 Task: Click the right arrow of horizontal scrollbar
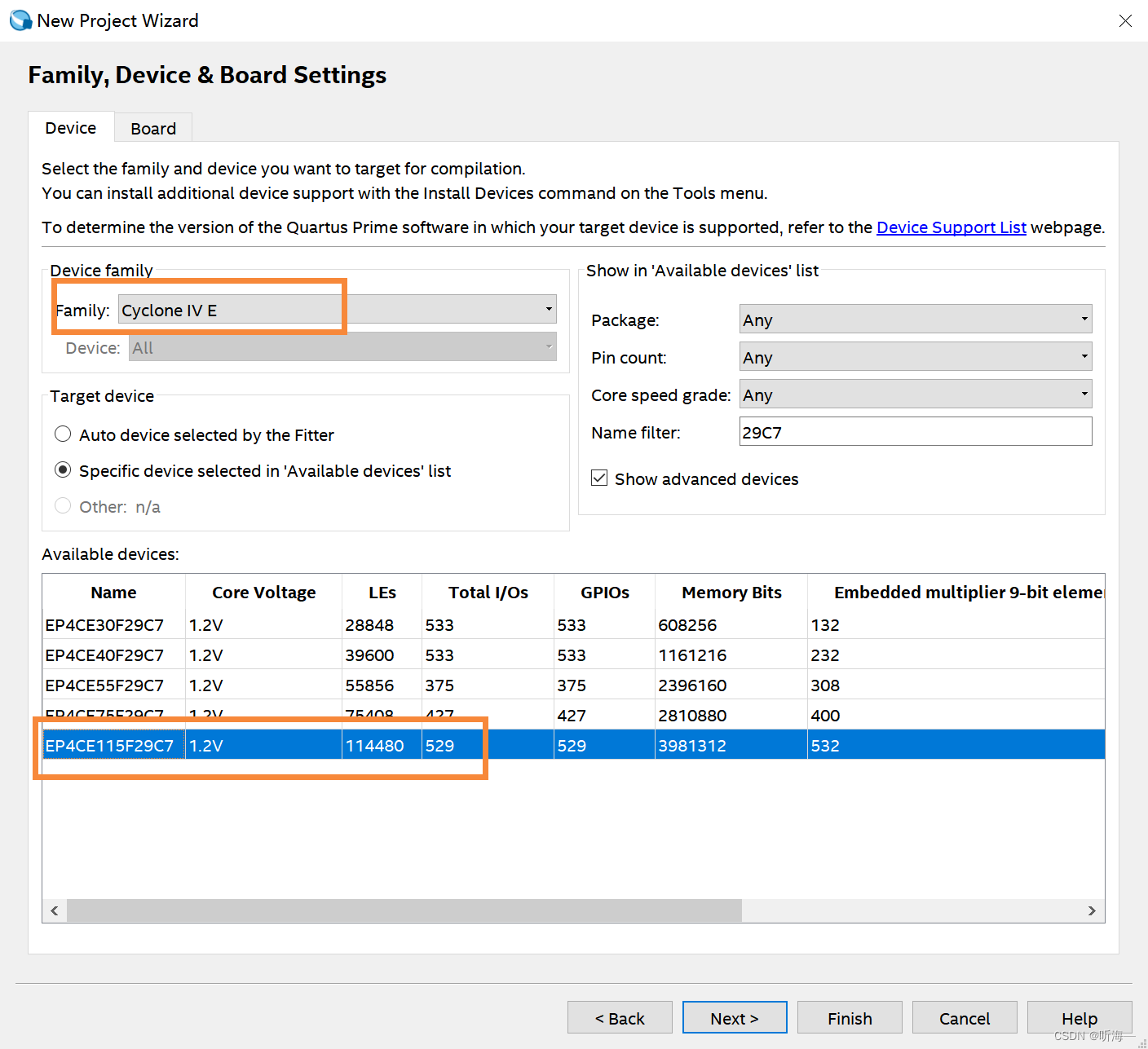coord(1092,910)
